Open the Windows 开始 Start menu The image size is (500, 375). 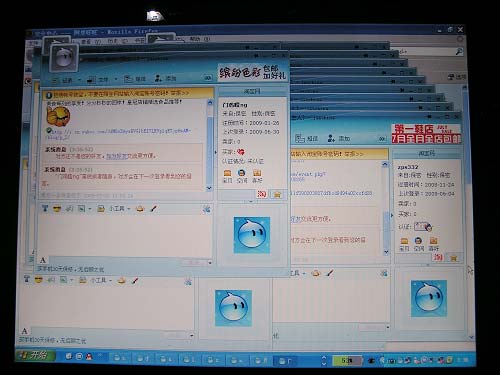click(x=35, y=355)
